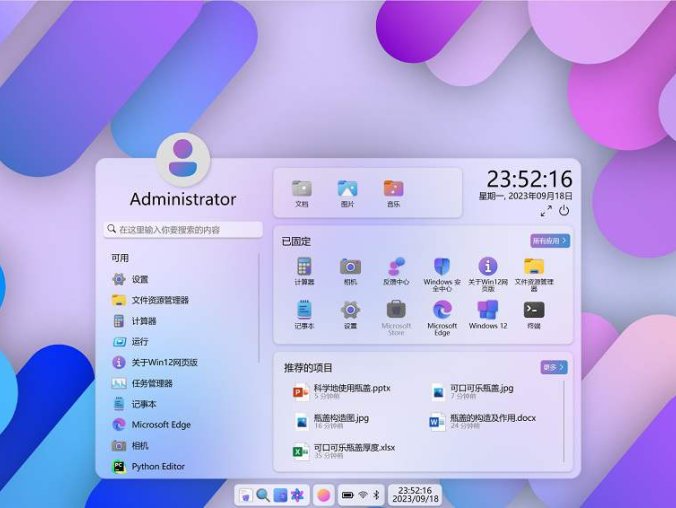The width and height of the screenshot is (676, 508).
Task: Open the 图片 folder shortcut
Action: 347,193
